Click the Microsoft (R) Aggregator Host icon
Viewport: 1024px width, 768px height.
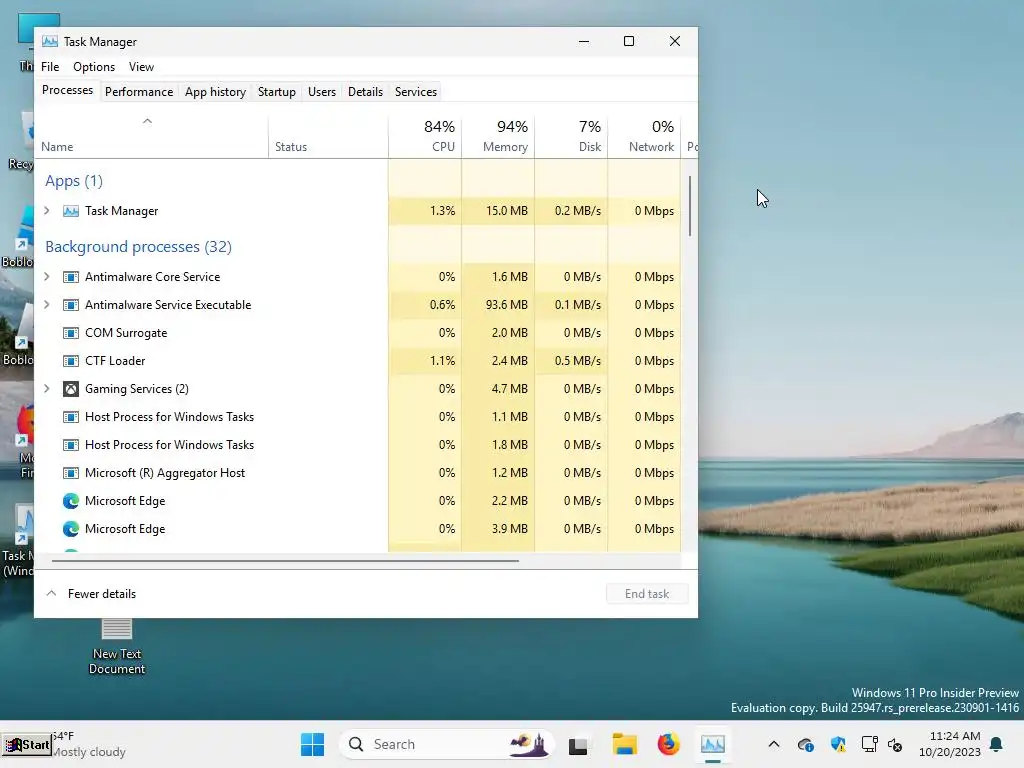(x=71, y=473)
